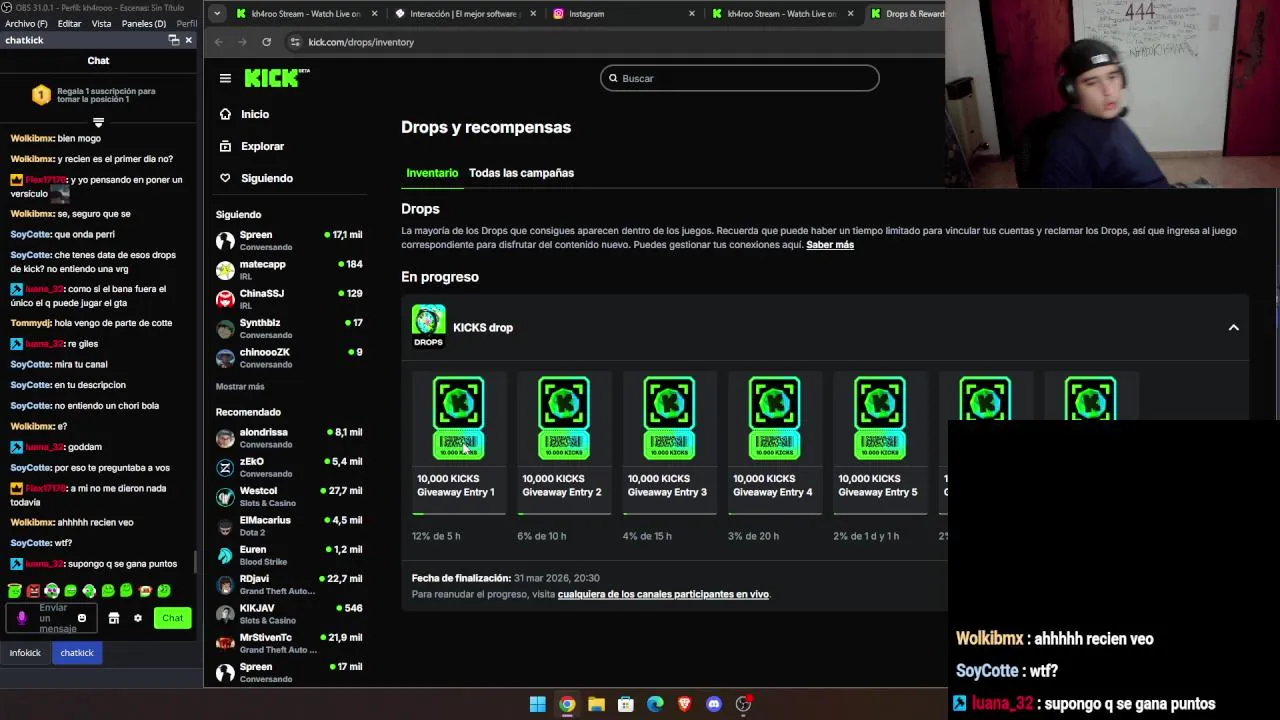Open Editar menu in OBS
This screenshot has width=1280, height=720.
click(x=69, y=23)
